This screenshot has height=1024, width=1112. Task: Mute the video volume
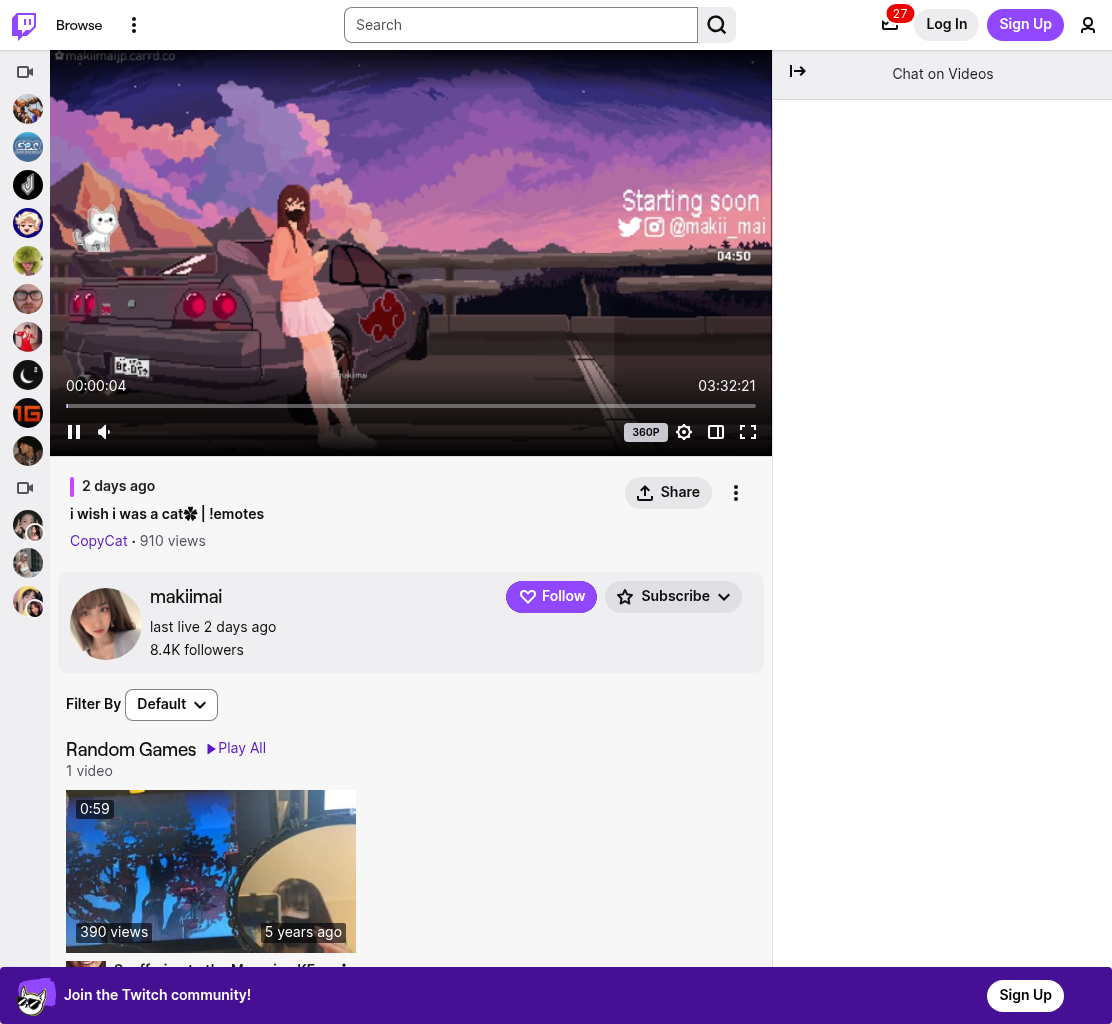point(104,432)
